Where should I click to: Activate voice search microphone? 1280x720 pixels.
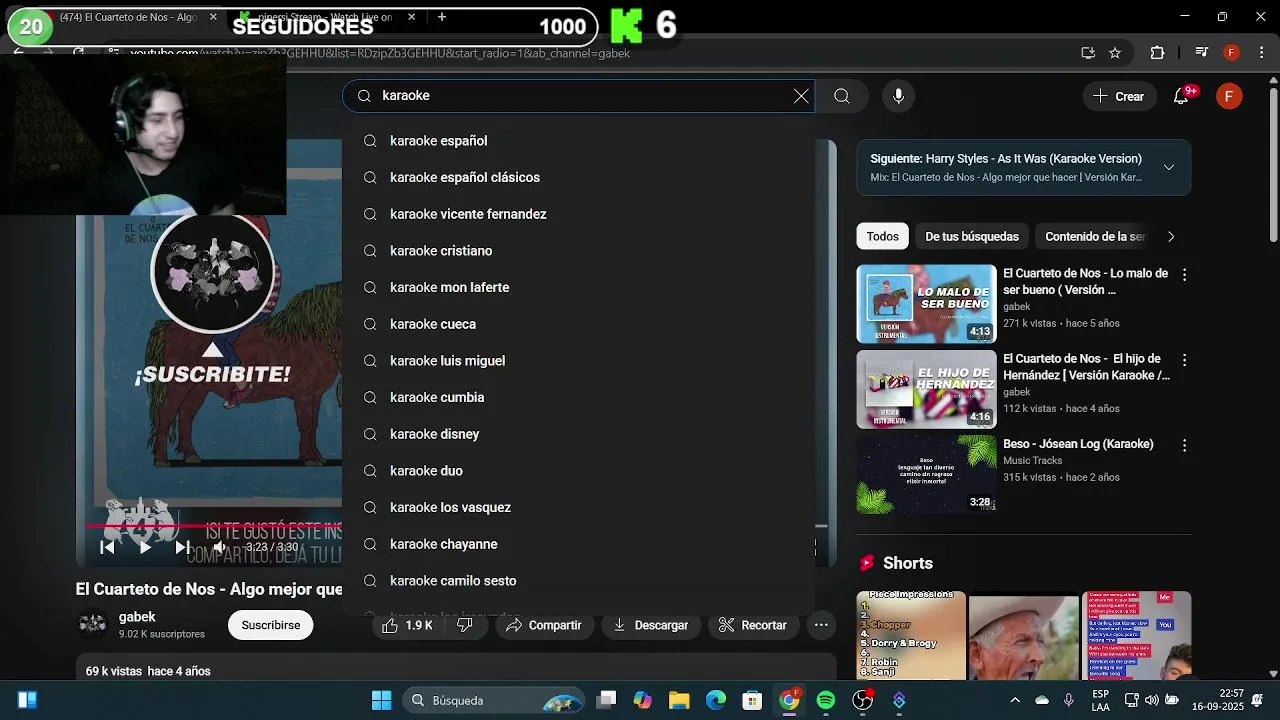898,96
